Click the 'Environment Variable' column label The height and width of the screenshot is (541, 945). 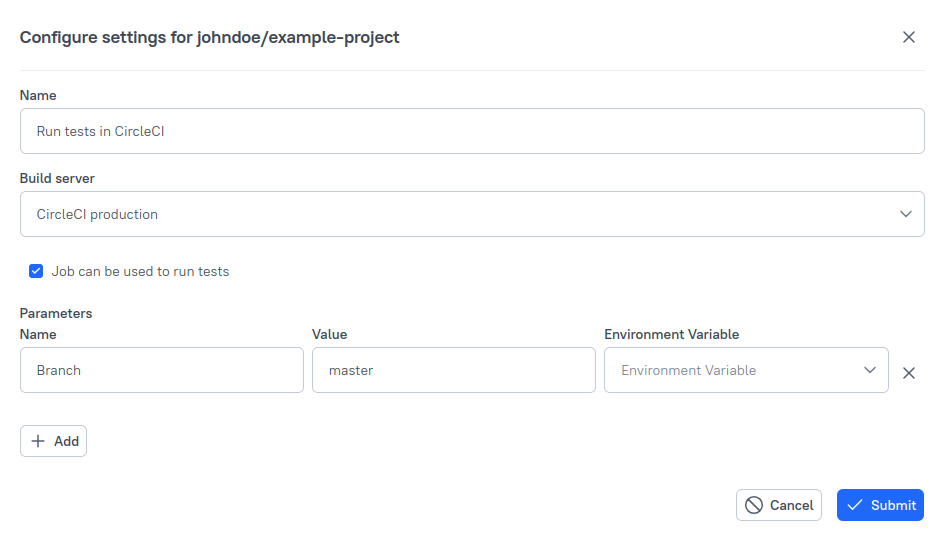click(671, 334)
